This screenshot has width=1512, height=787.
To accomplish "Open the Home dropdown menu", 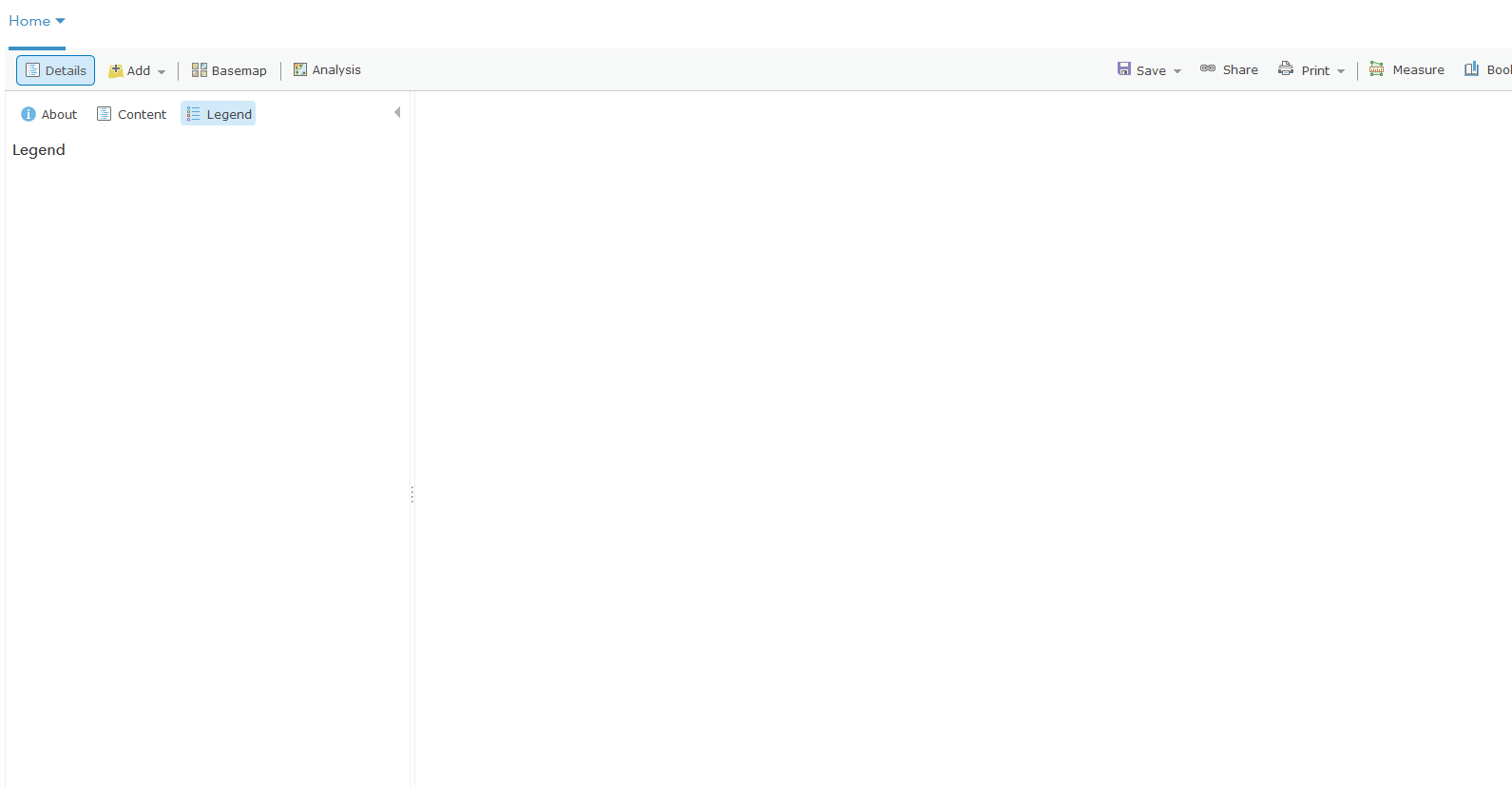I will click(36, 21).
